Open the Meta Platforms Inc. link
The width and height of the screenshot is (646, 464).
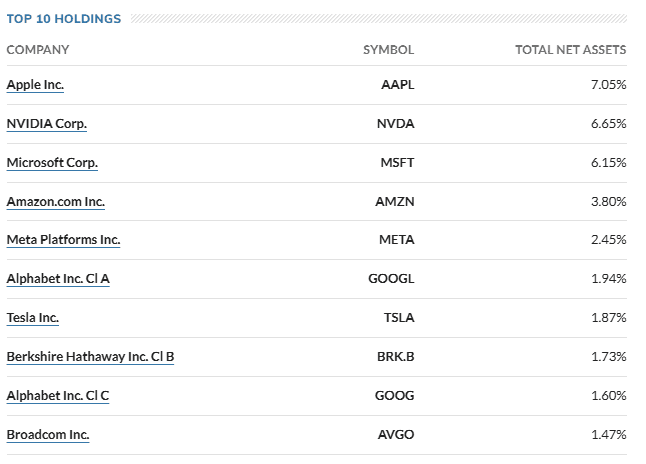click(x=63, y=239)
